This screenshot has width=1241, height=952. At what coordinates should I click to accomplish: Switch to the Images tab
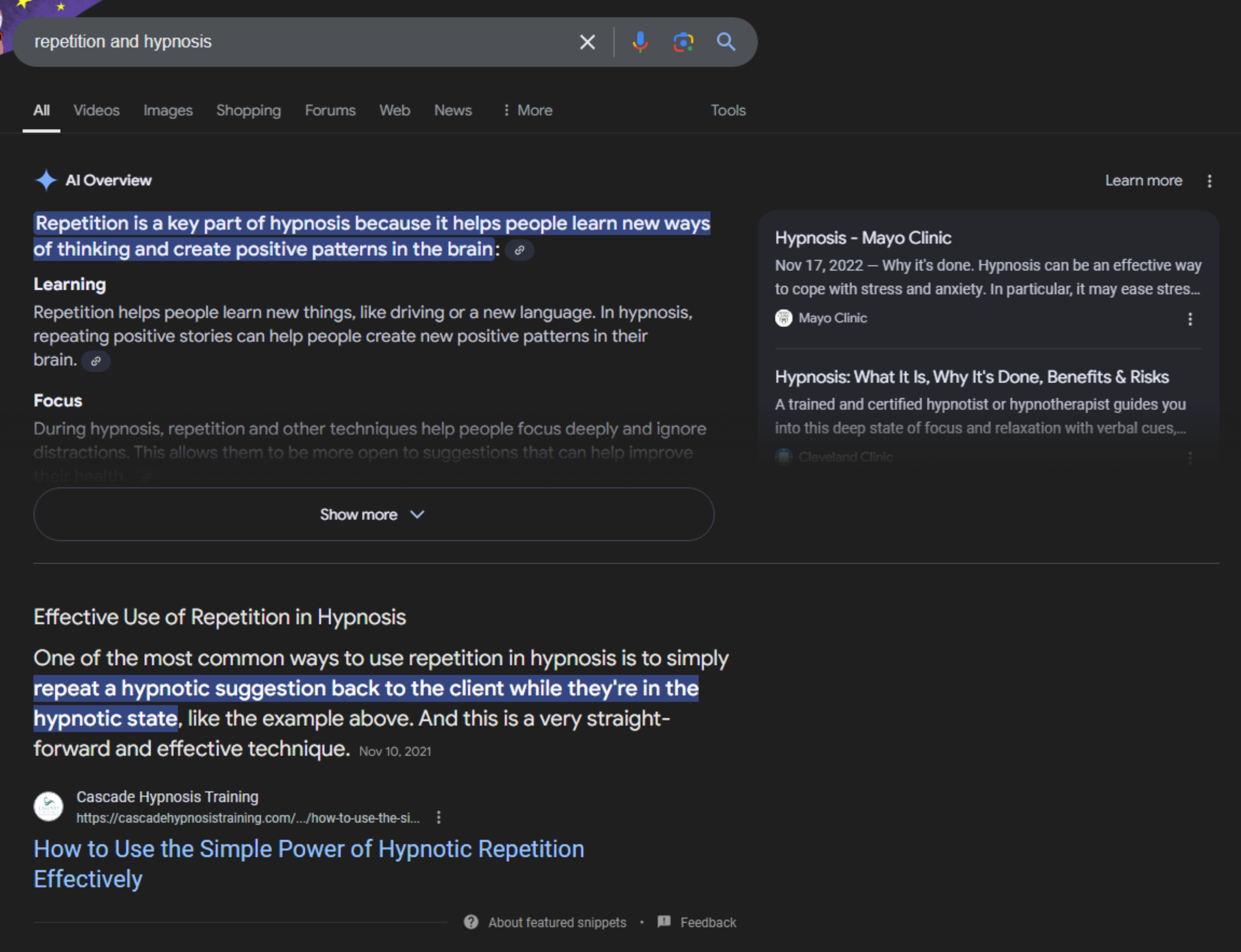tap(168, 110)
